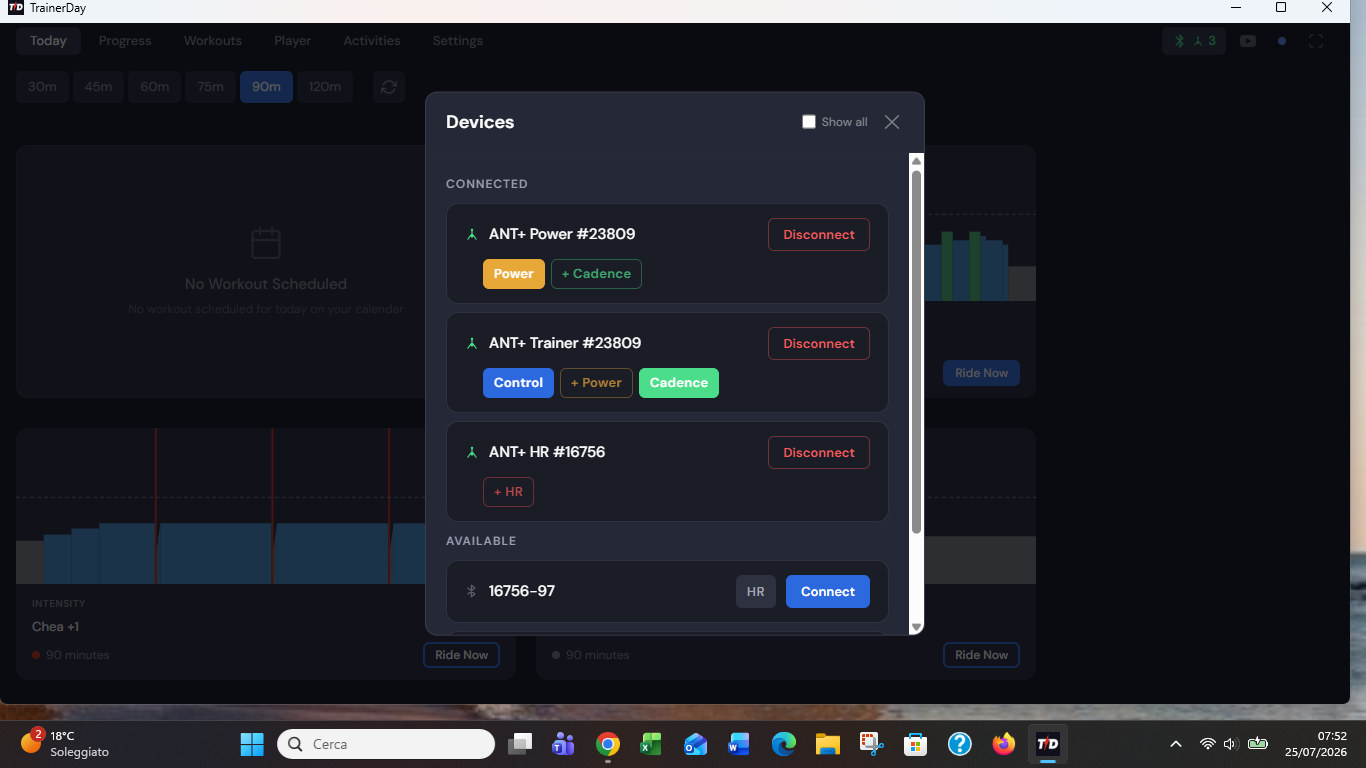Click the blue status dot in header
1366x768 pixels.
[x=1282, y=41]
